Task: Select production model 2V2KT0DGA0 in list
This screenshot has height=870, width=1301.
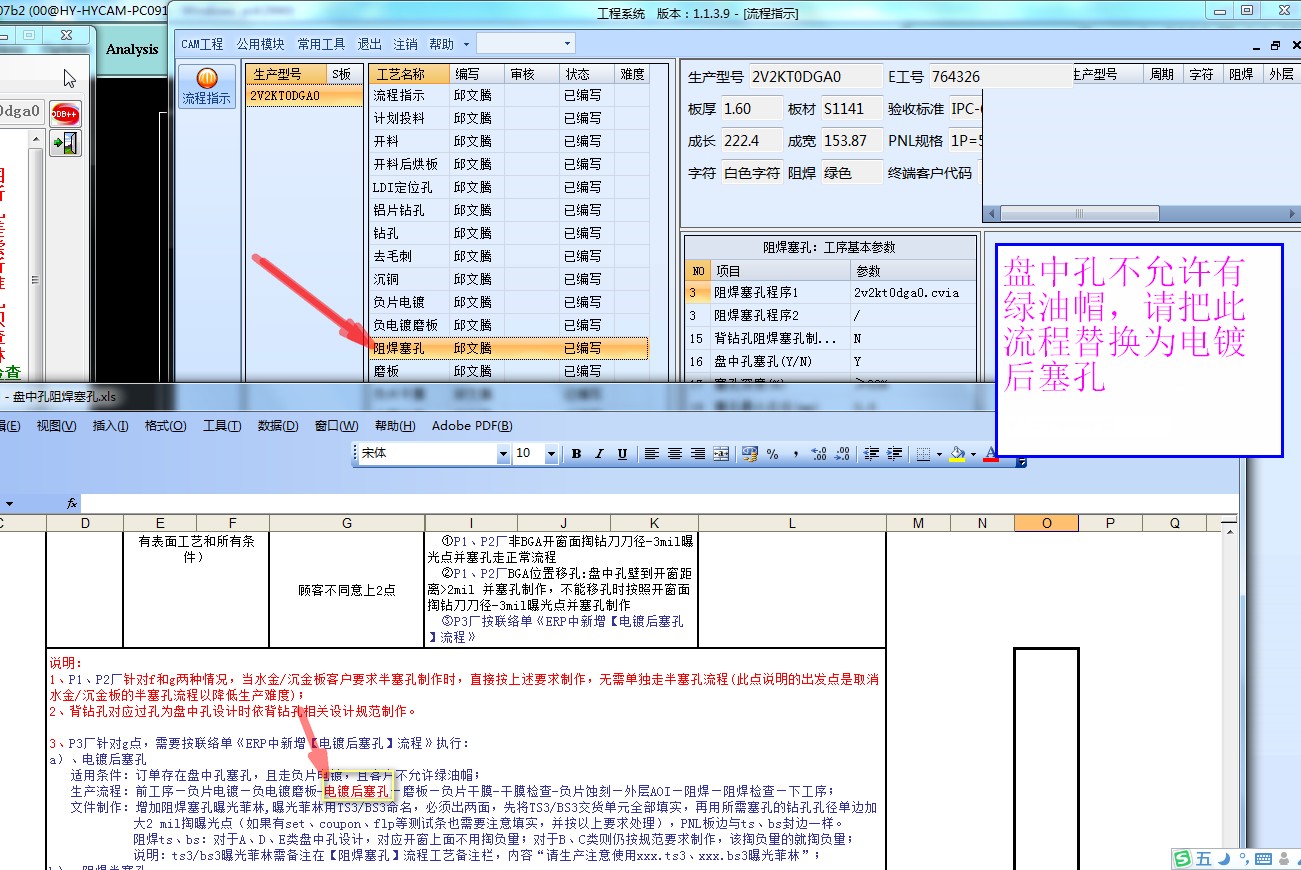Action: click(x=304, y=96)
